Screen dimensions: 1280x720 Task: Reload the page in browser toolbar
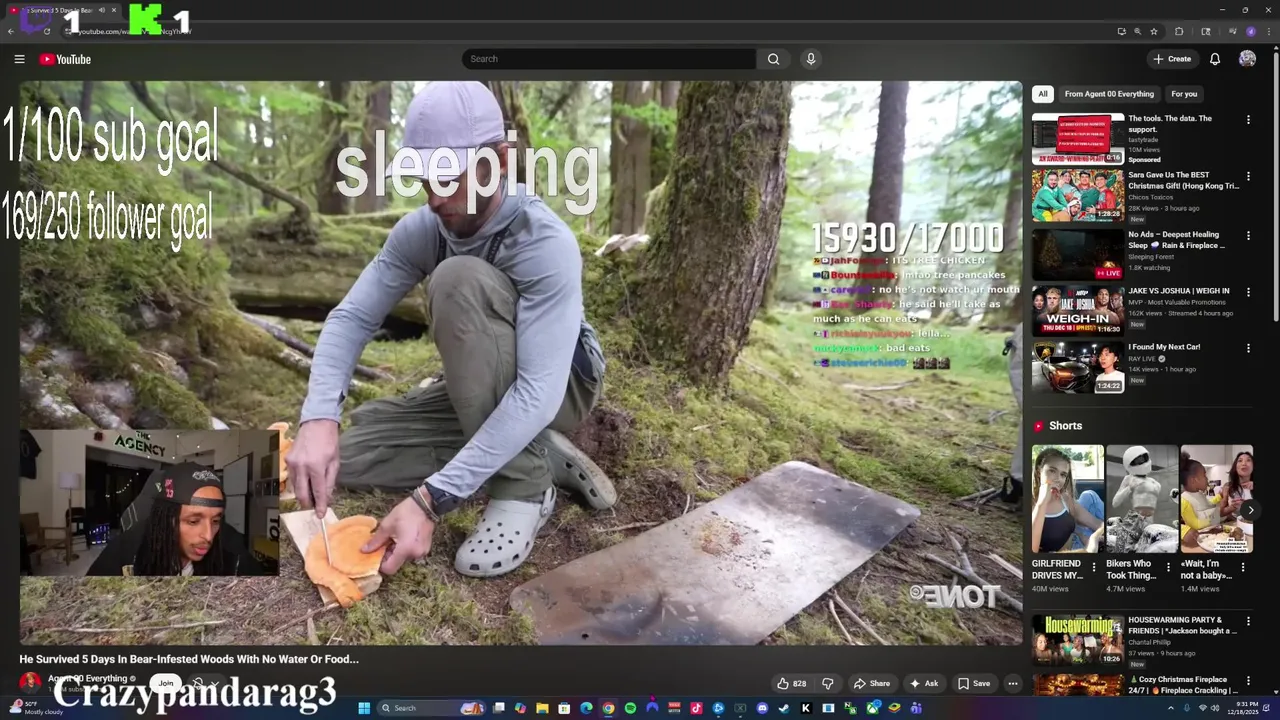[x=46, y=31]
